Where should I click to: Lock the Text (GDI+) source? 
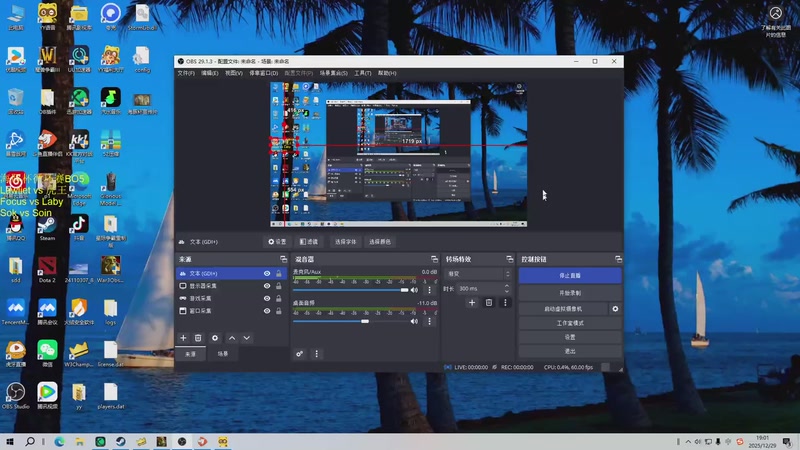pos(279,273)
